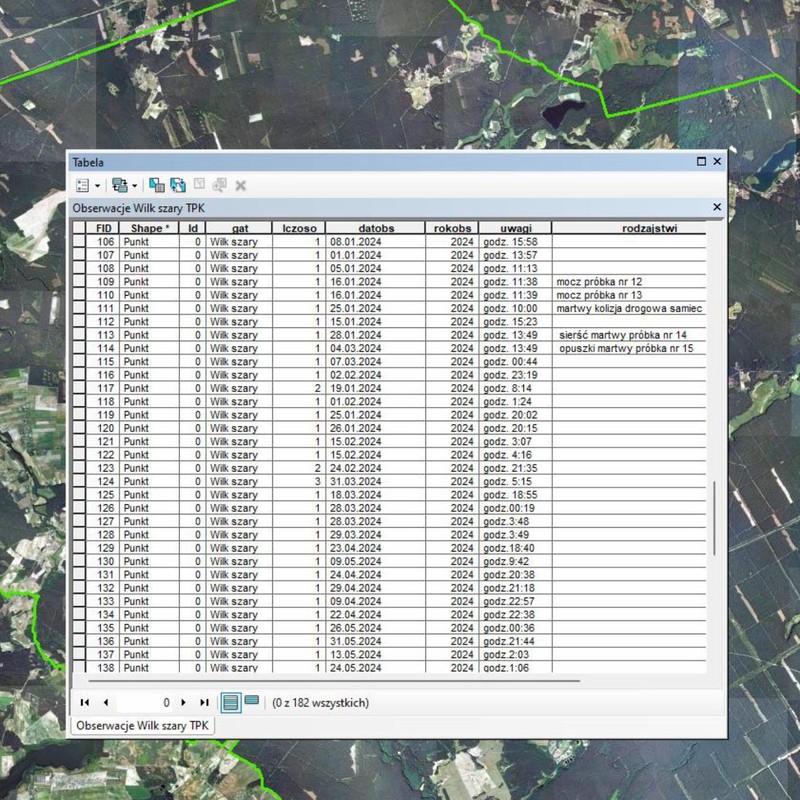Click the Zoom To Selected icon
This screenshot has width=800, height=800.
[219, 185]
